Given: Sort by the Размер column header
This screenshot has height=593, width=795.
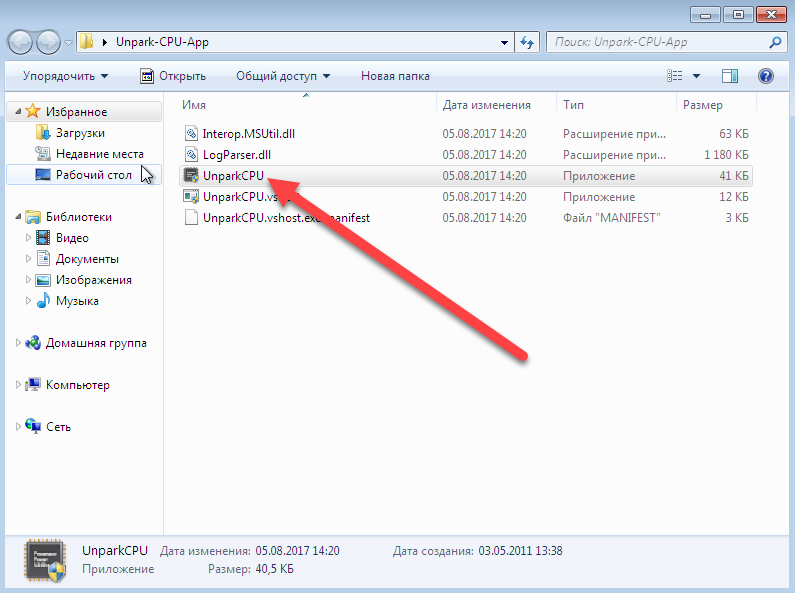Looking at the screenshot, I should [702, 105].
